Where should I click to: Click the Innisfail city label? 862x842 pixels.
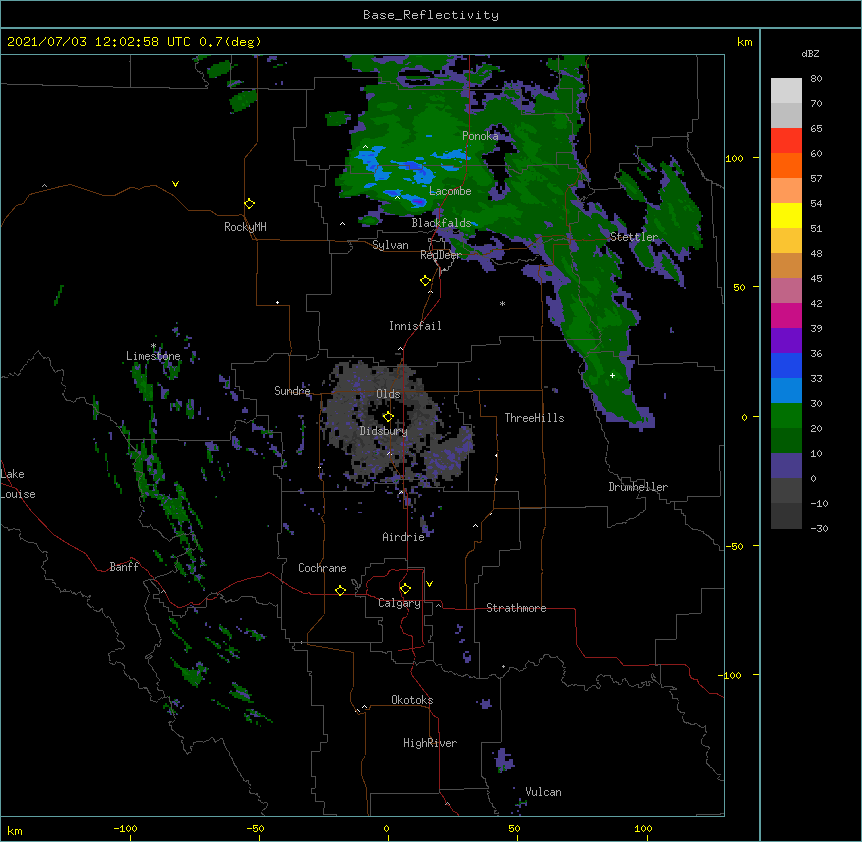[x=415, y=326]
